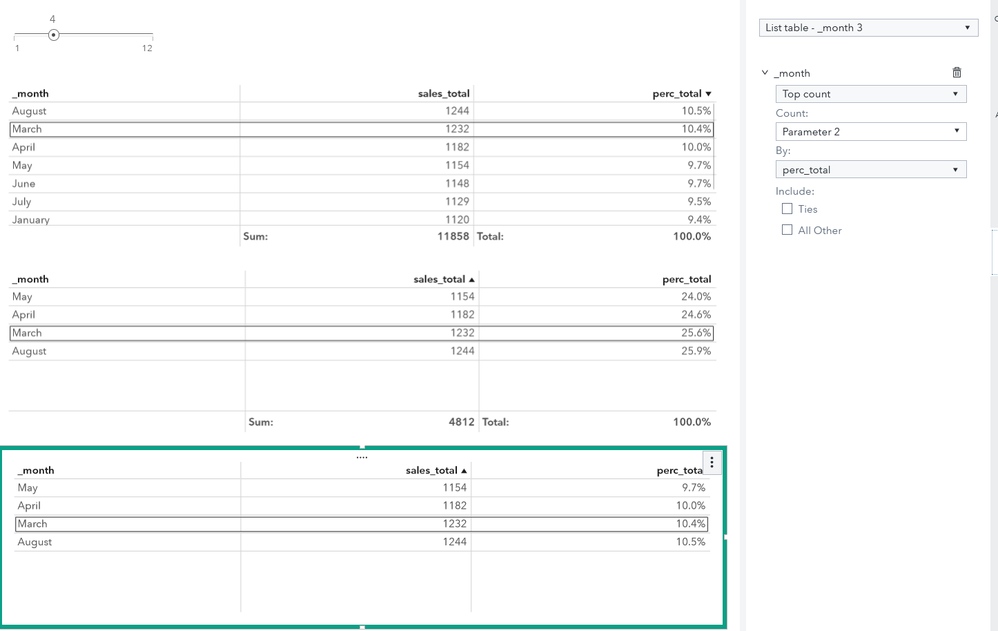Select the May row in bottom table
This screenshot has height=631, width=998.
pyautogui.click(x=362, y=488)
